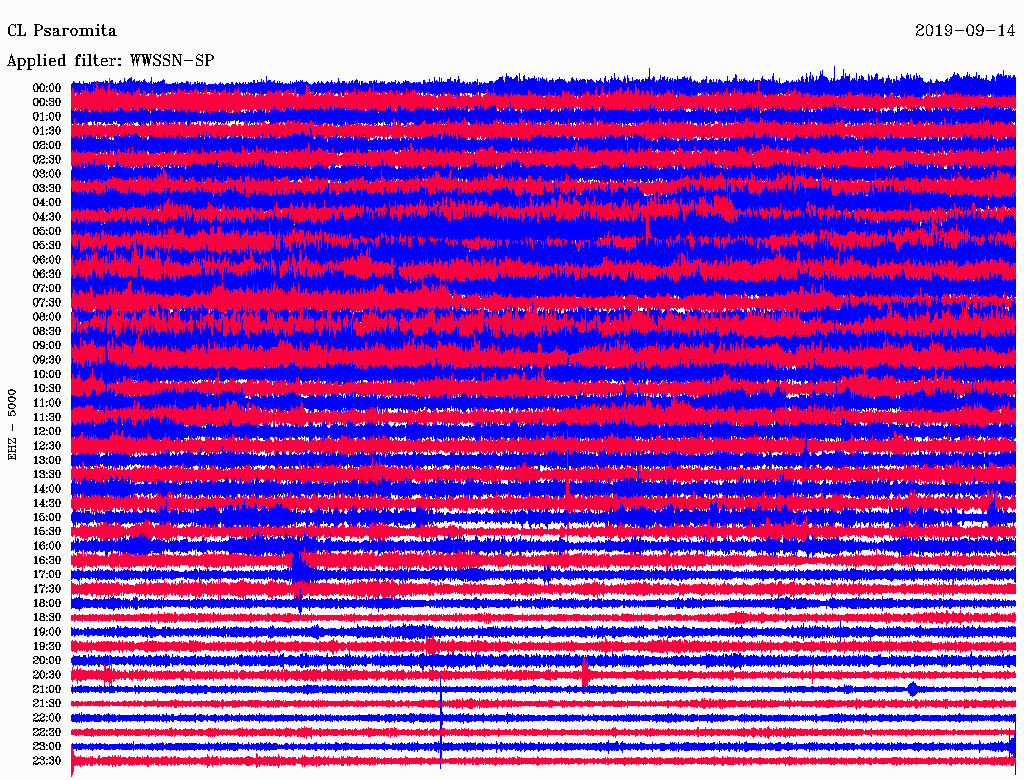The width and height of the screenshot is (1024, 780).
Task: Select the 21:30 time label
Action: (47, 704)
